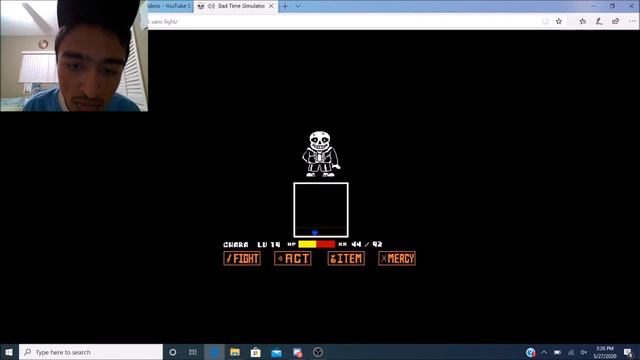Click the LV 19 level text
The height and width of the screenshot is (360, 640).
coord(269,244)
